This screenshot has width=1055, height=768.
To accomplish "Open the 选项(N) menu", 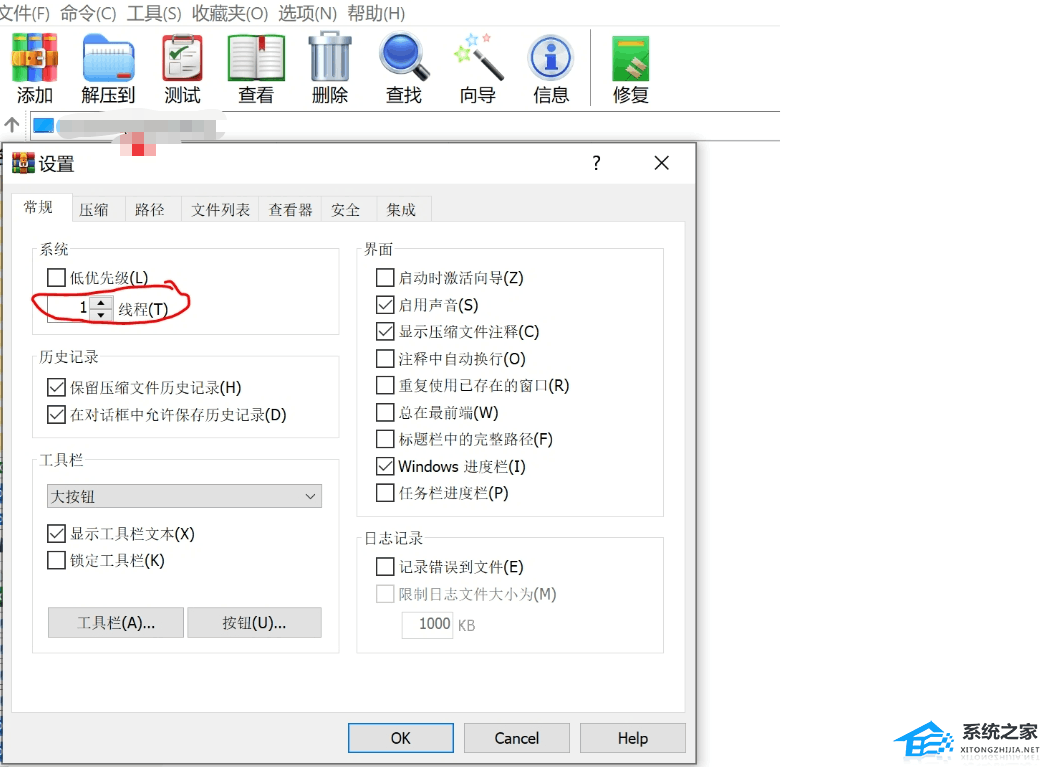I will pyautogui.click(x=307, y=13).
